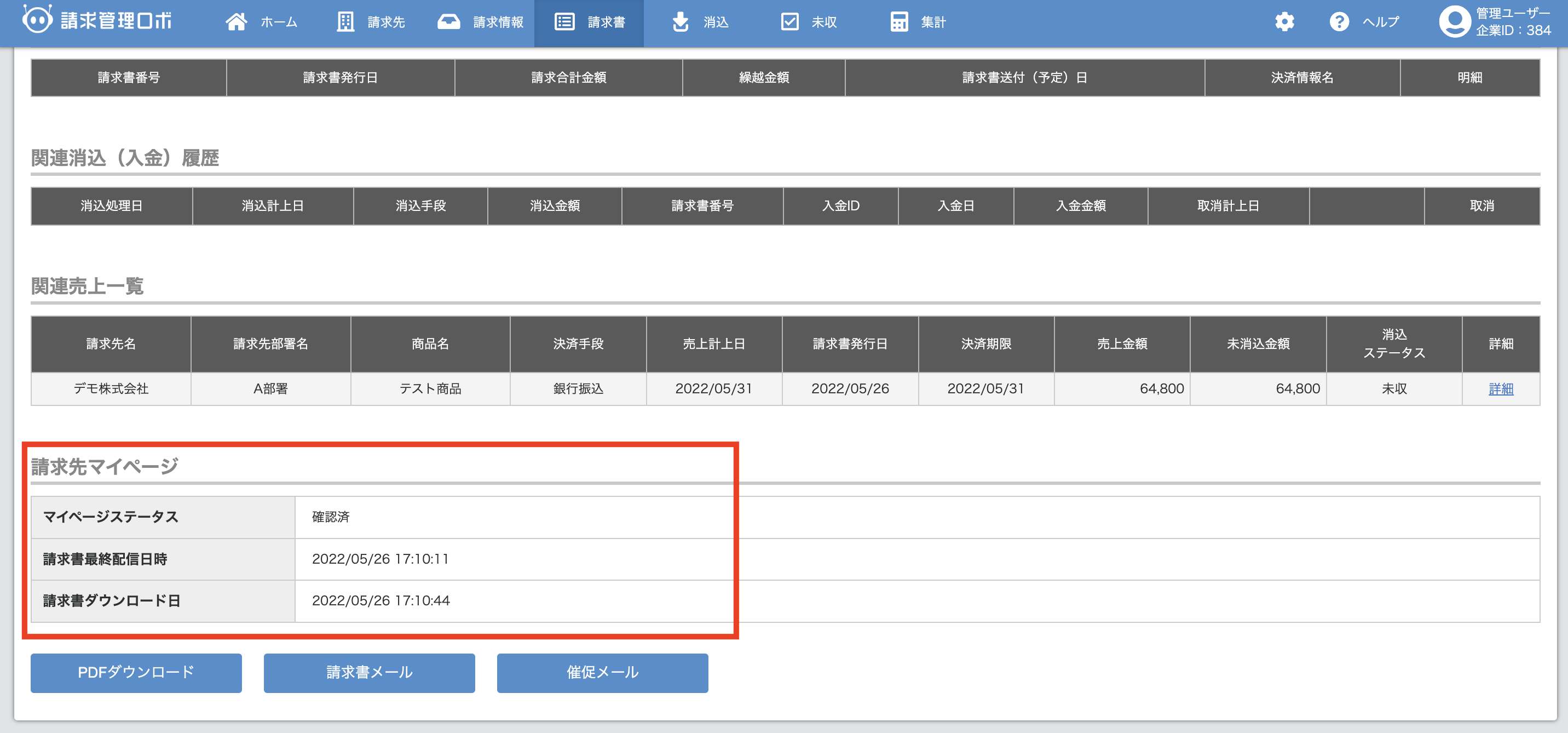This screenshot has width=1568, height=733.
Task: Go to the 集計 menu label
Action: (x=933, y=22)
